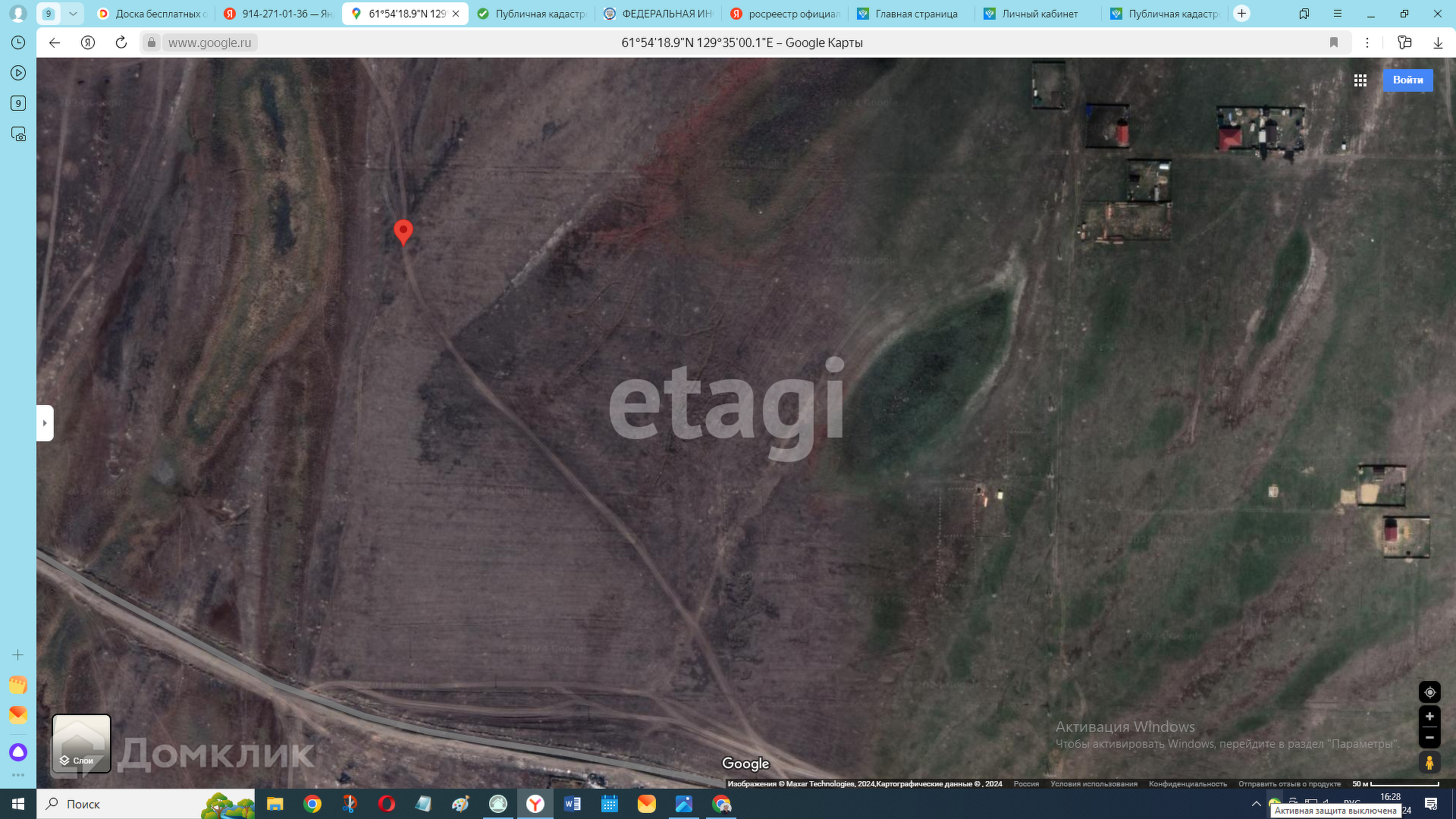1456x819 pixels.
Task: Show hidden system tray icons
Action: pos(1256,804)
